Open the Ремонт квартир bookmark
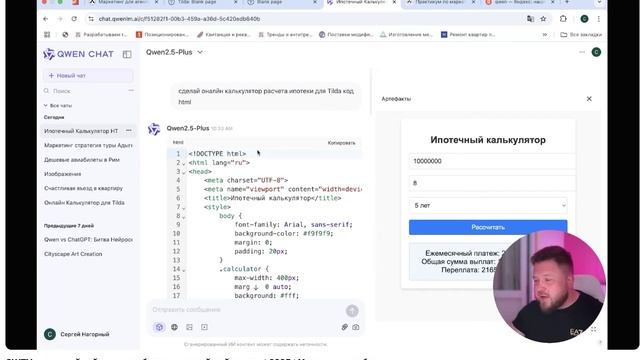 [x=468, y=35]
